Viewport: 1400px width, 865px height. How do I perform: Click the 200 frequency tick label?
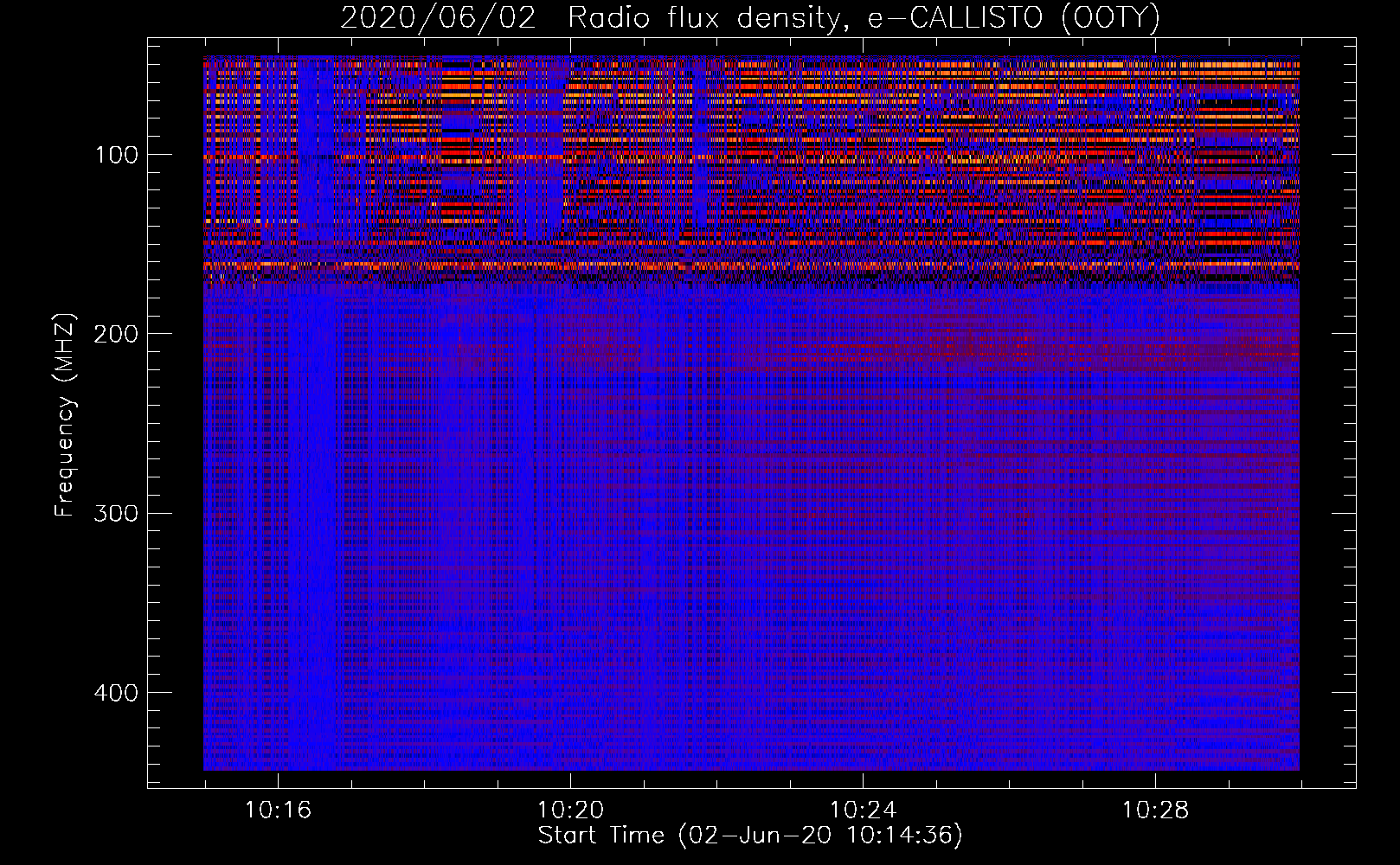[x=115, y=335]
